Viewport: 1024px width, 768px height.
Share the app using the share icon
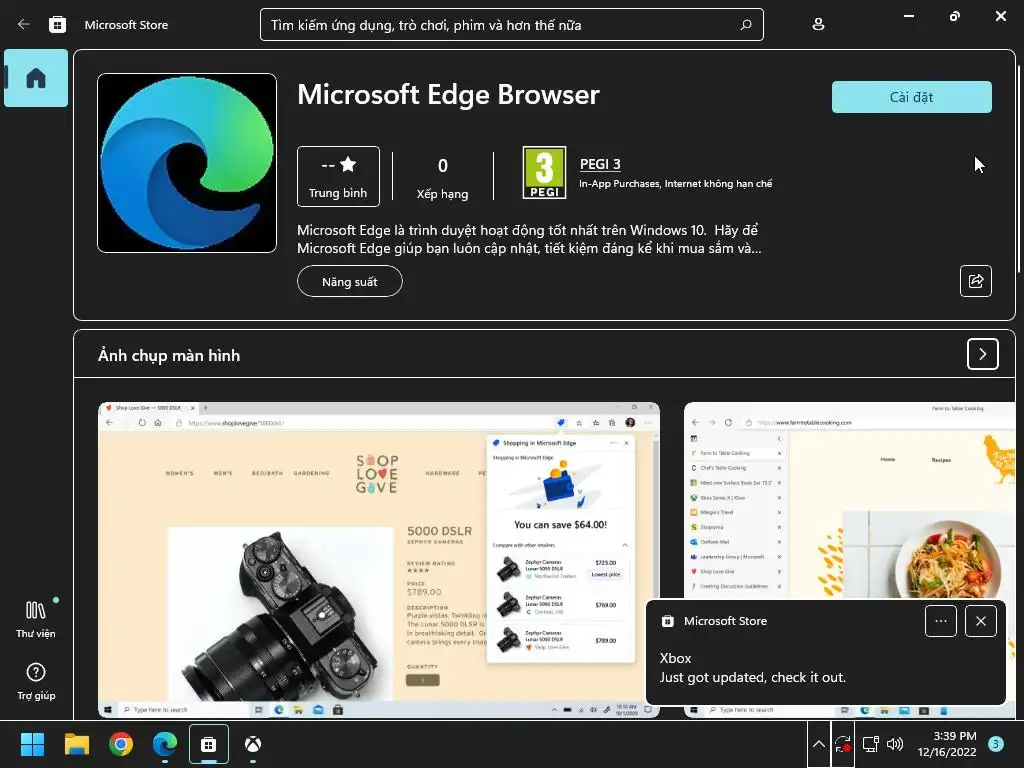point(976,281)
